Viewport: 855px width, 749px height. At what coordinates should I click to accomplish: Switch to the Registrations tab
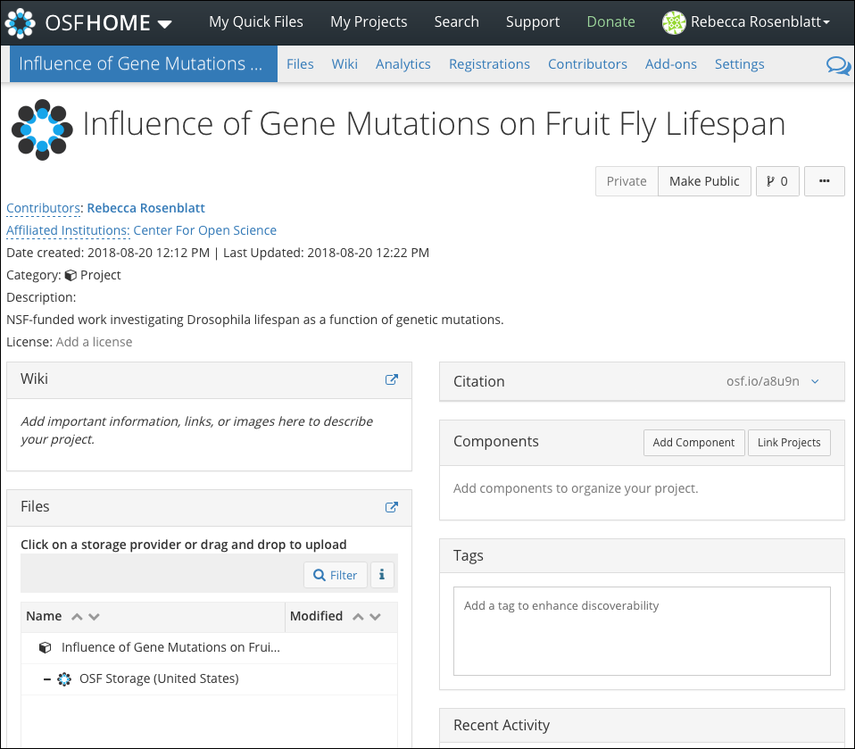coord(489,64)
